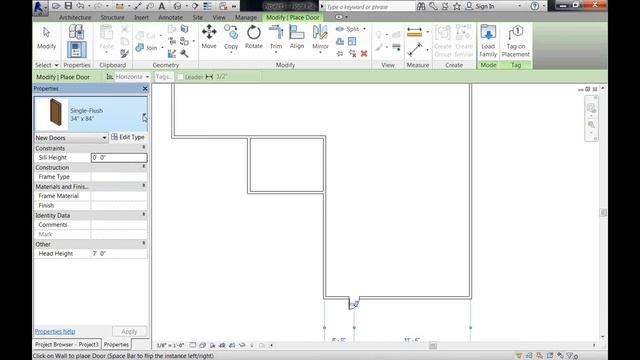640x360 pixels.
Task: Toggle the Properties palette icon on ribbon
Action: tap(76, 50)
